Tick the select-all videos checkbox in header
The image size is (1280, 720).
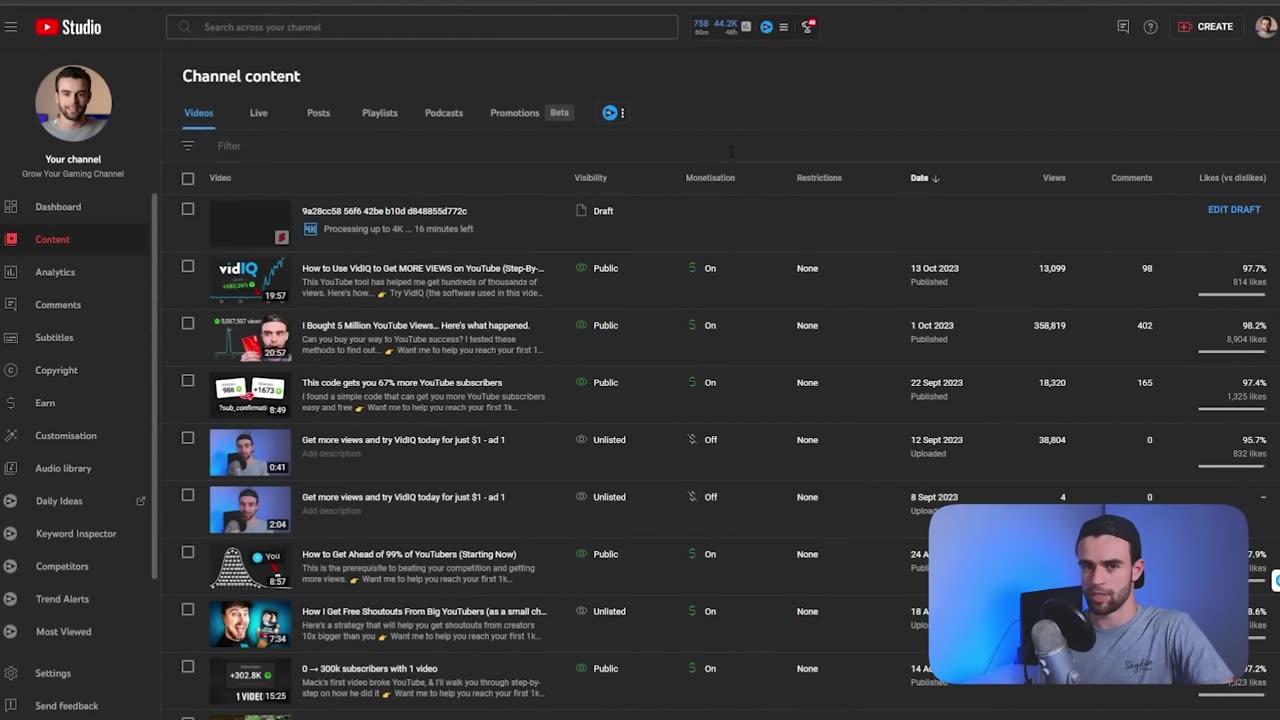tap(188, 178)
